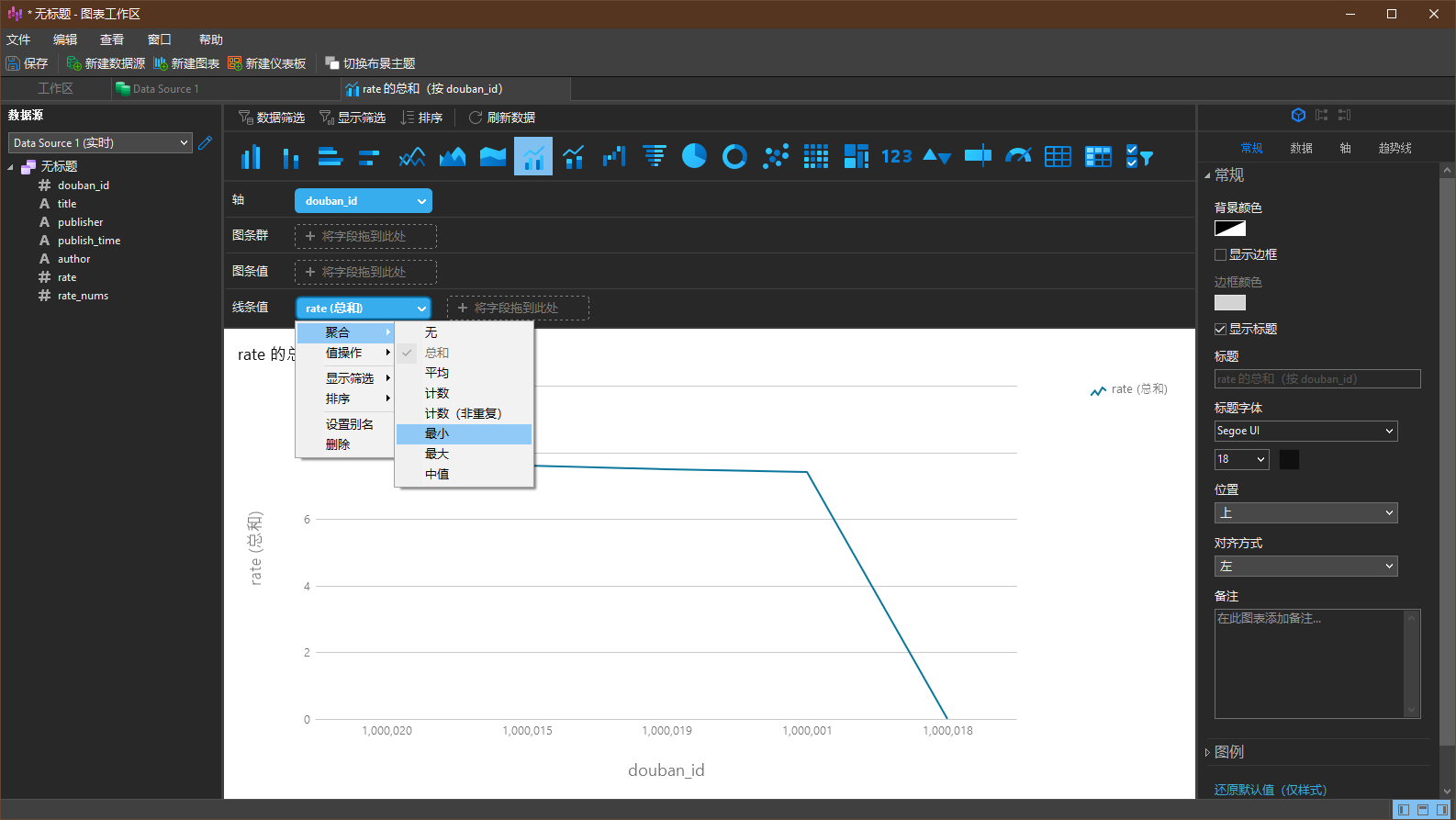Select the filter control chart icon
This screenshot has width=1456, height=820.
click(x=1138, y=157)
